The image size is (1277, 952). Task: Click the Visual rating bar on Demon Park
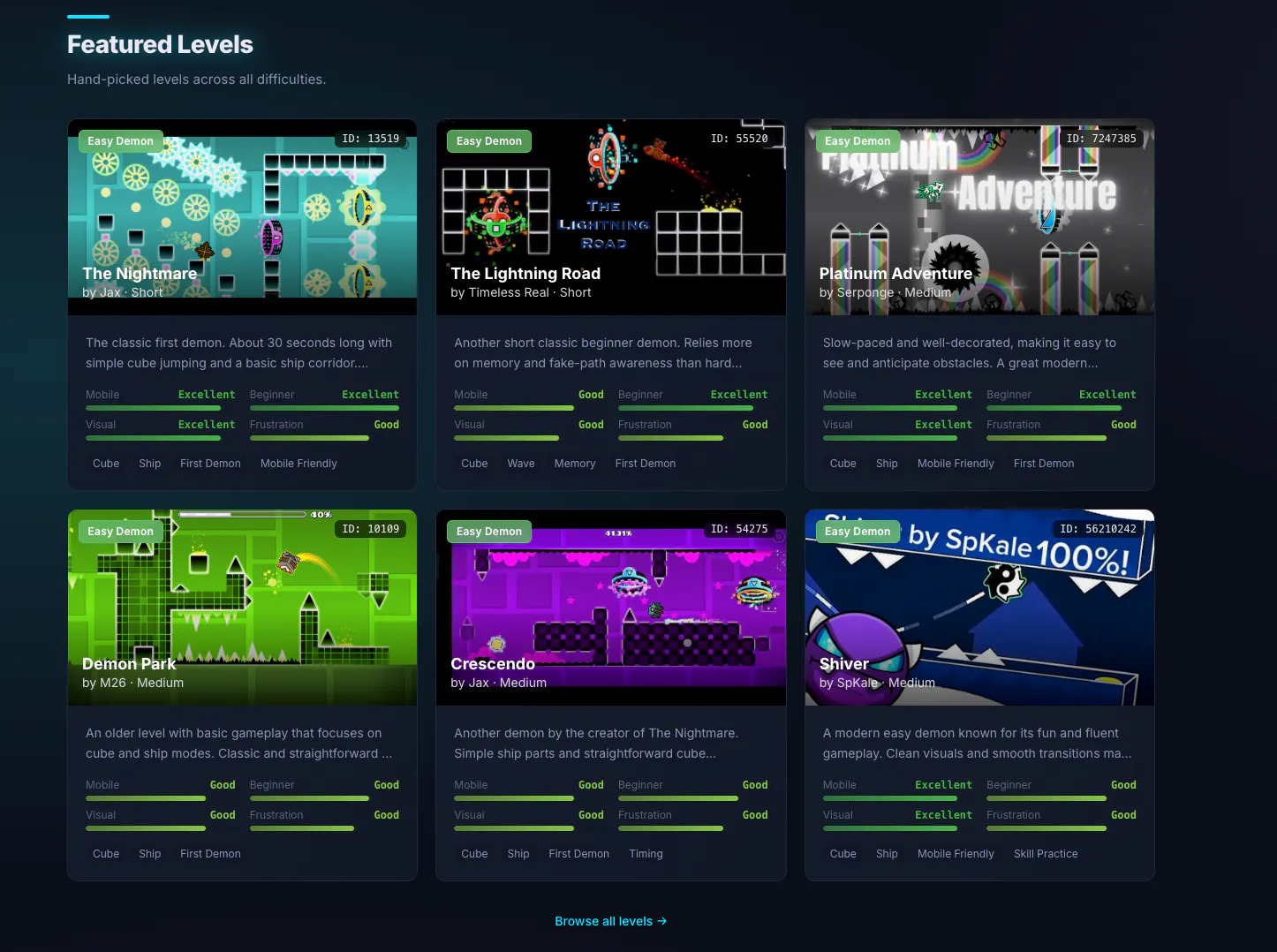(x=161, y=828)
